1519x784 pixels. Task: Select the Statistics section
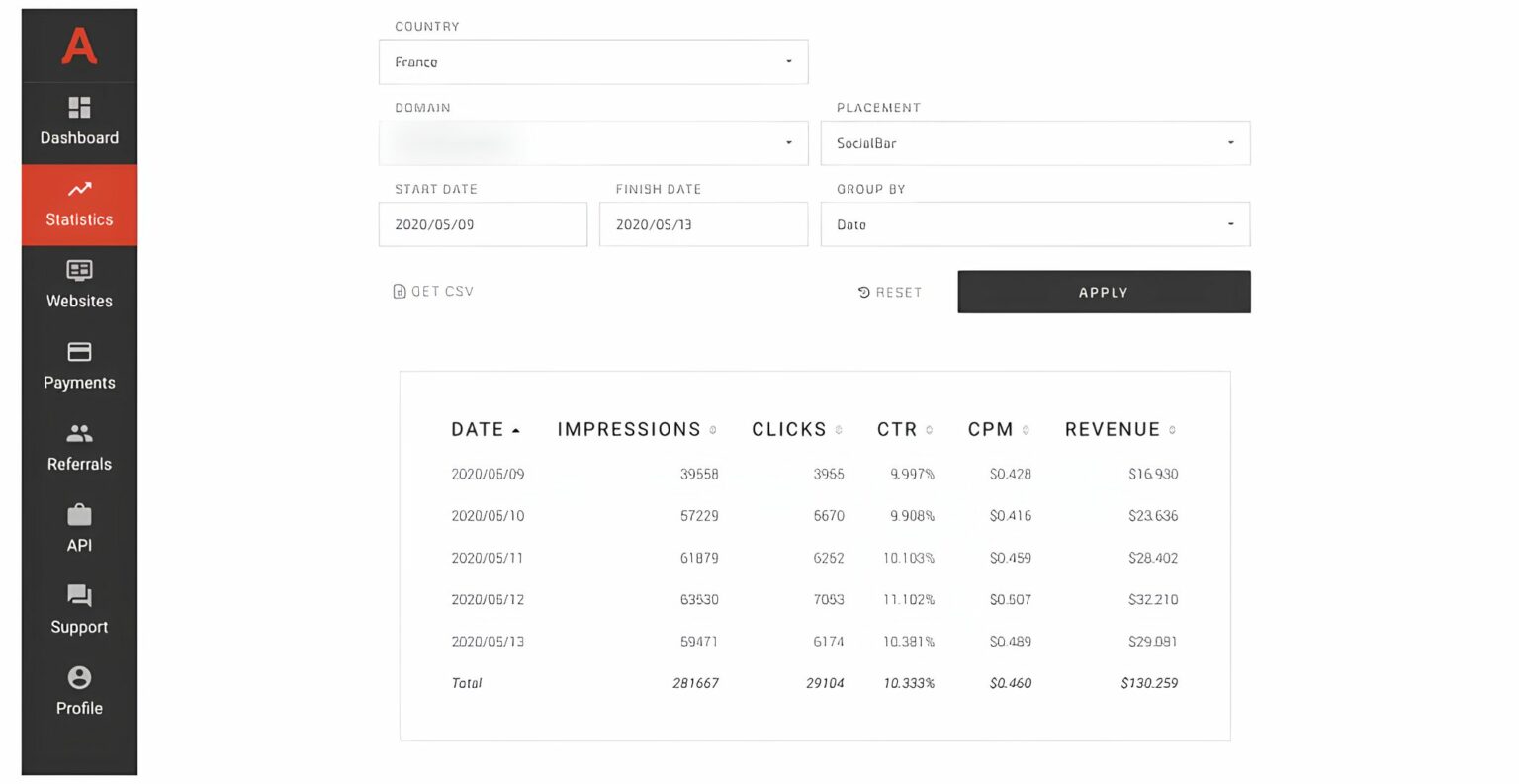79,206
